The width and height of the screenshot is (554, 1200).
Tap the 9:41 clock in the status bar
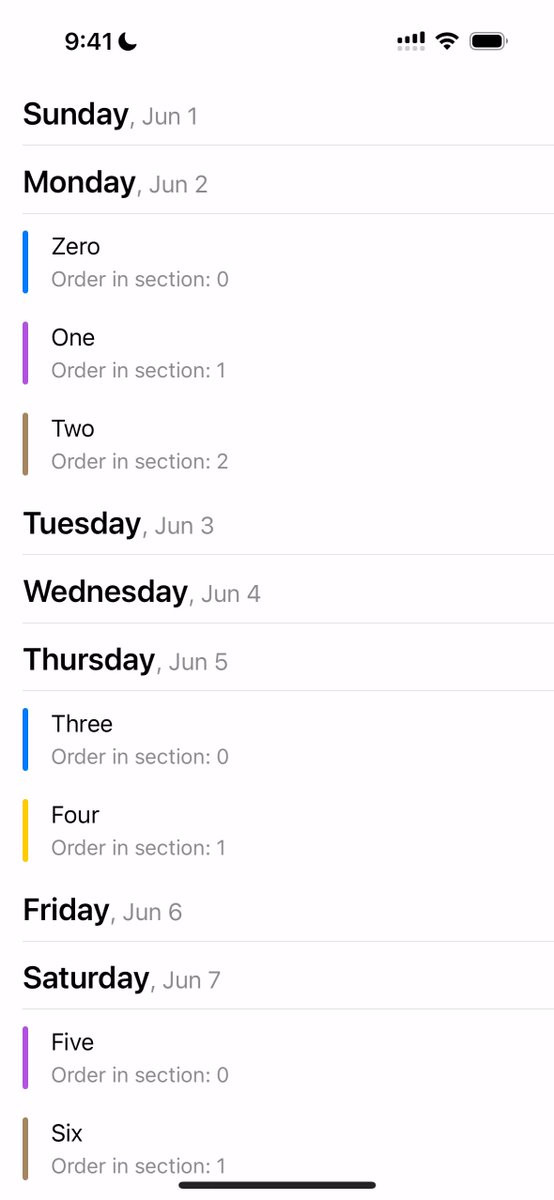point(89,41)
